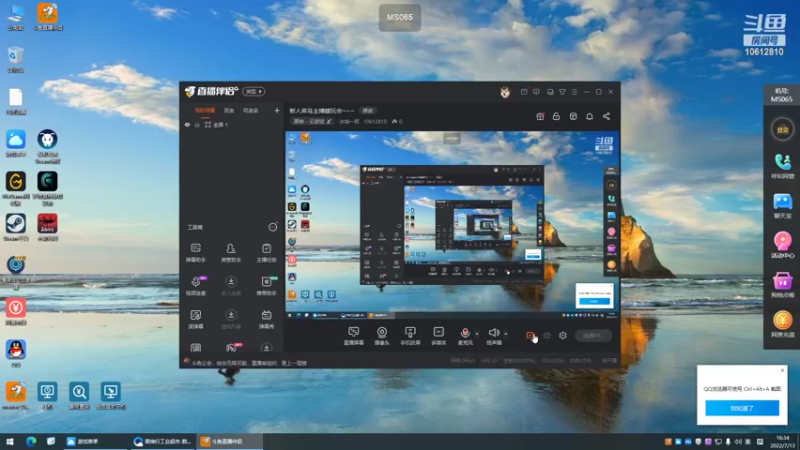This screenshot has width=800, height=450.
Task: Open the 弹幕秀 tool
Action: [266, 319]
